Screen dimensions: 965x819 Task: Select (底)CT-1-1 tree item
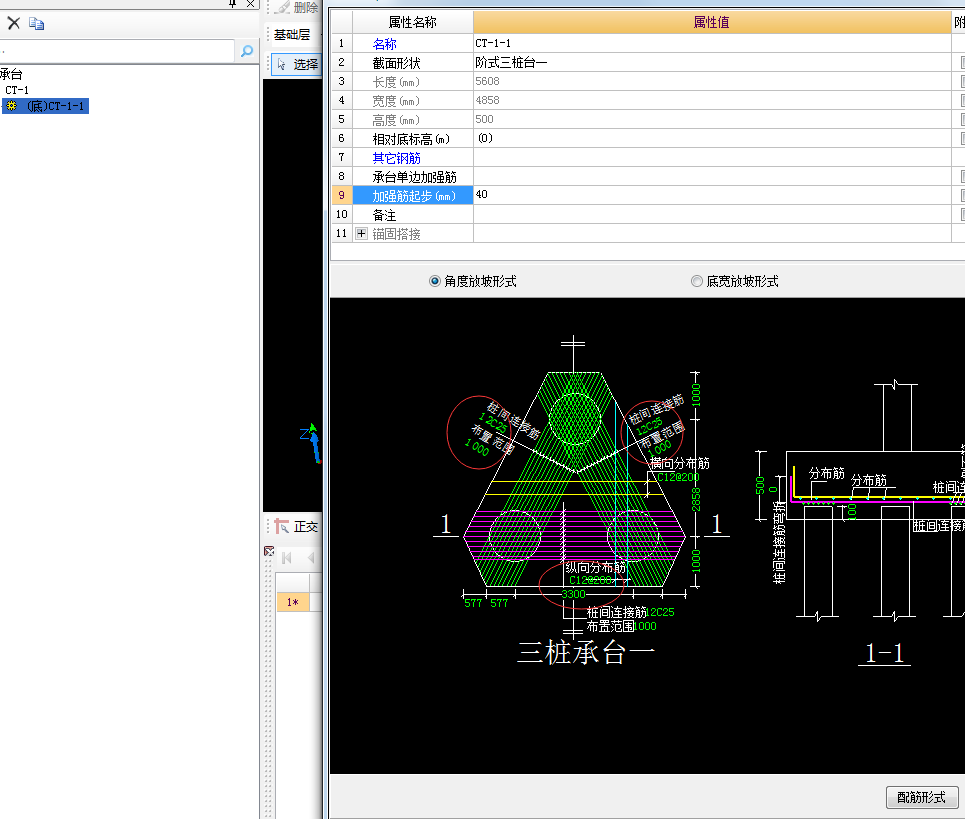pos(55,106)
